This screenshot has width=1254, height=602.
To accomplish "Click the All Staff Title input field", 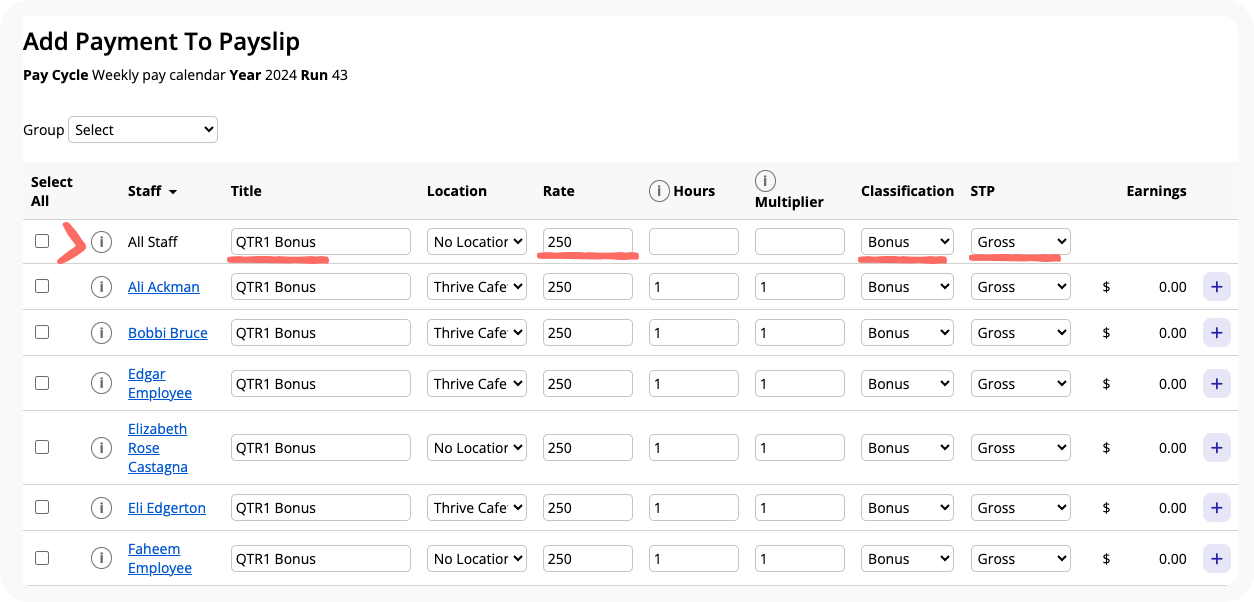I will [x=320, y=242].
